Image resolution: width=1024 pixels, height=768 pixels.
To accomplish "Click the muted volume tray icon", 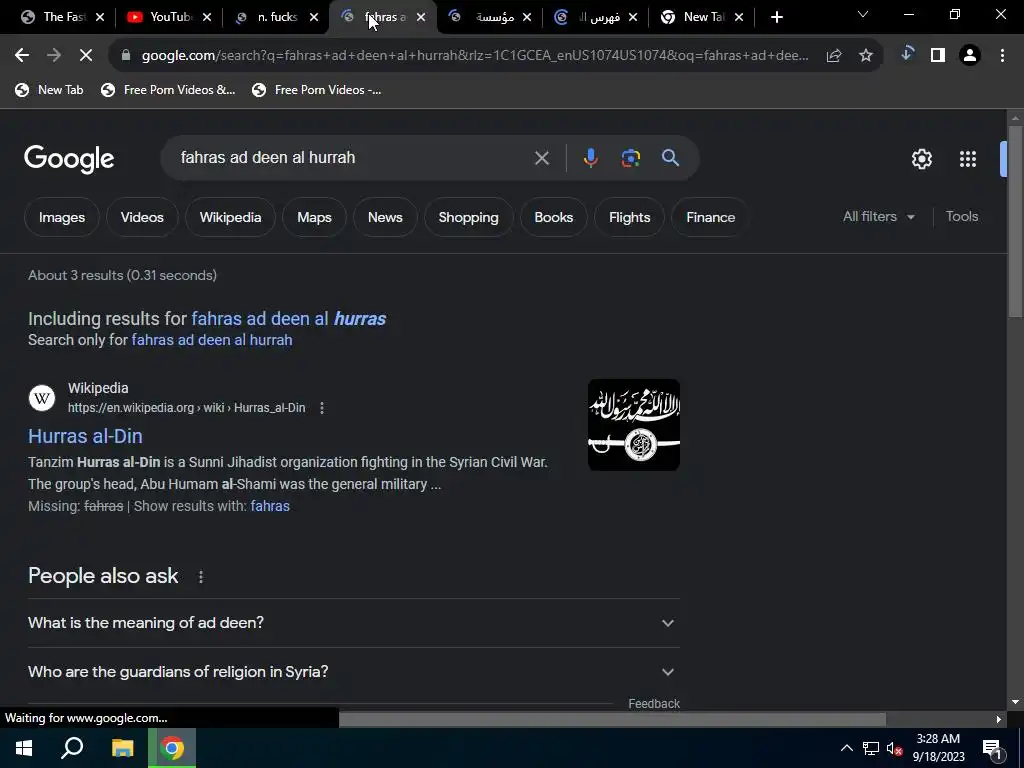I will 895,748.
